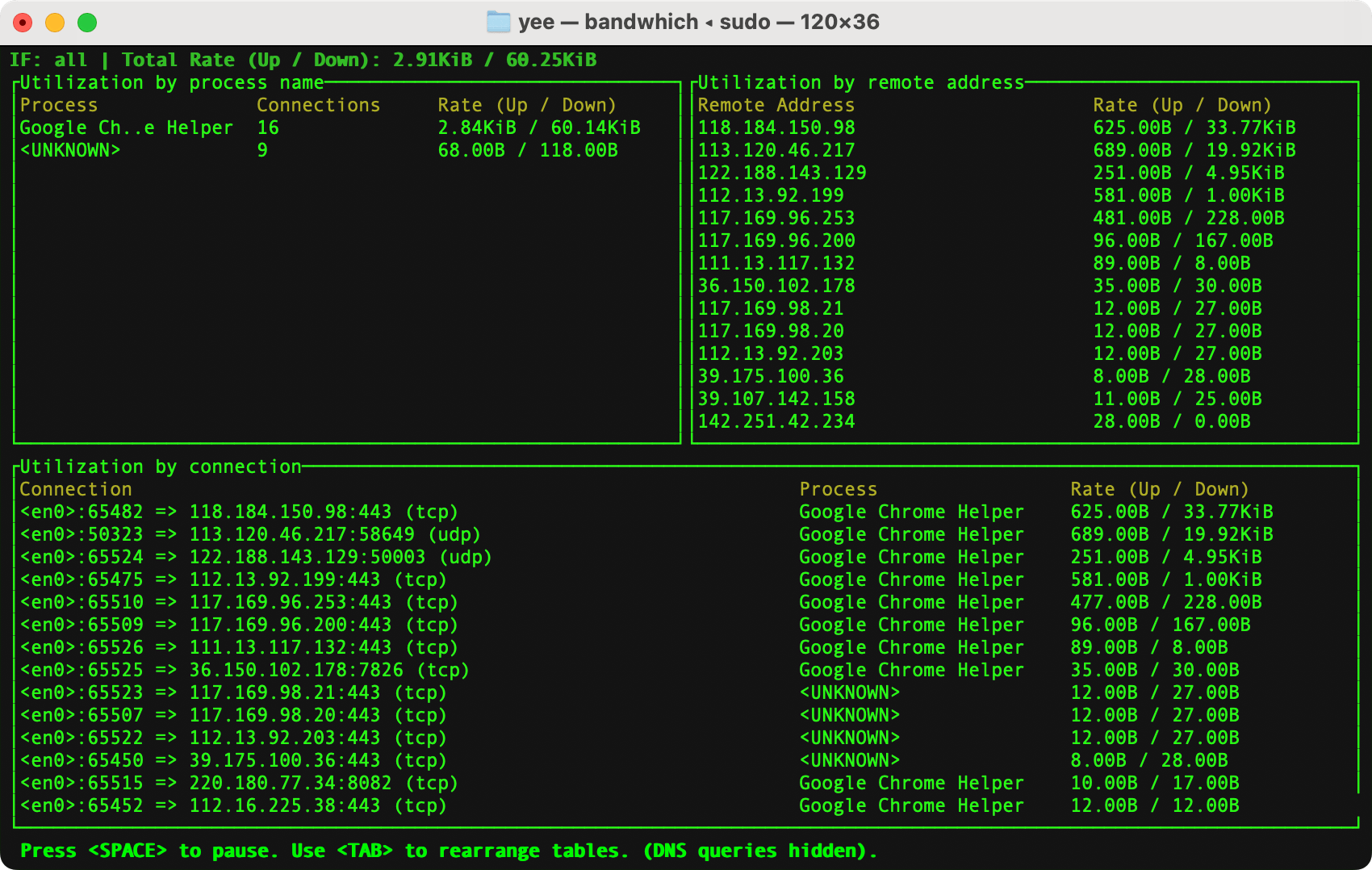Select connection <en0>:65507 to 117.169.98.20:443
1372x870 pixels.
[233, 715]
